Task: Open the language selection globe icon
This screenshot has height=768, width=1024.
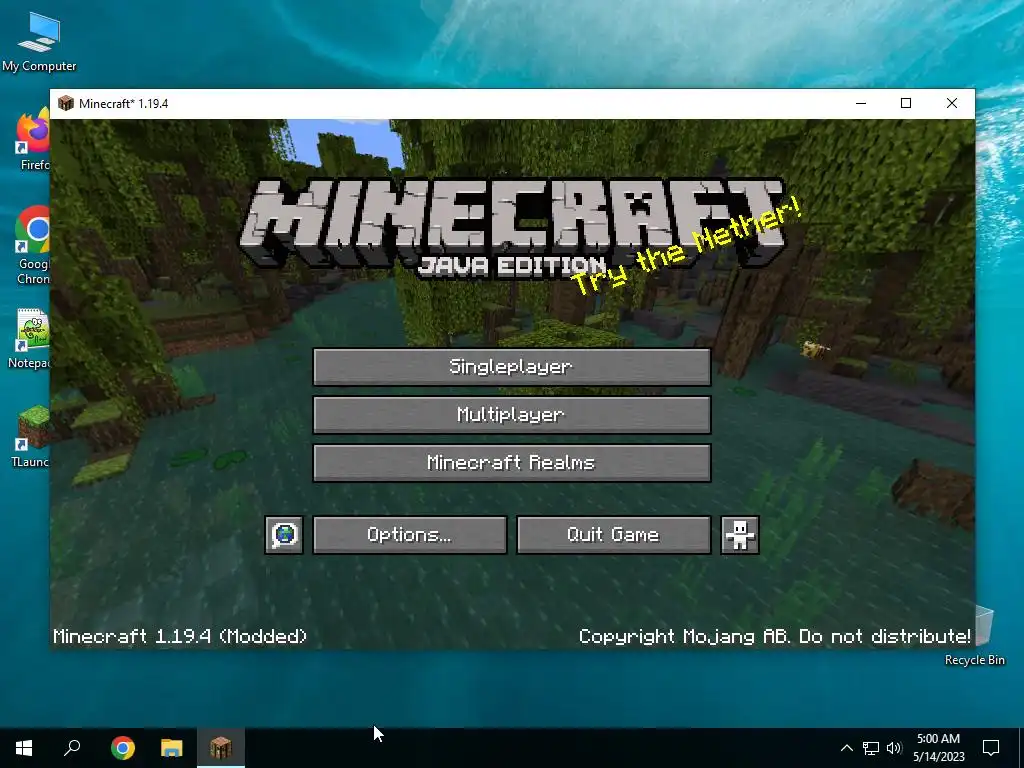Action: click(284, 535)
